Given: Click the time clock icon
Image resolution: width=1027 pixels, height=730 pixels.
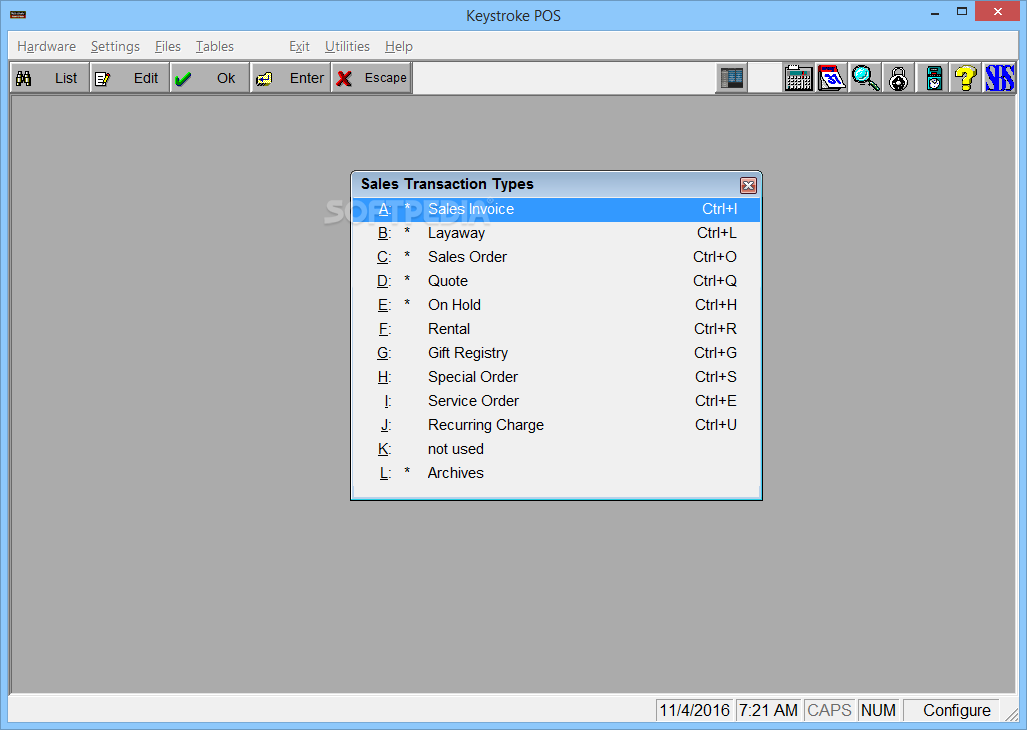Looking at the screenshot, I should click(x=933, y=79).
